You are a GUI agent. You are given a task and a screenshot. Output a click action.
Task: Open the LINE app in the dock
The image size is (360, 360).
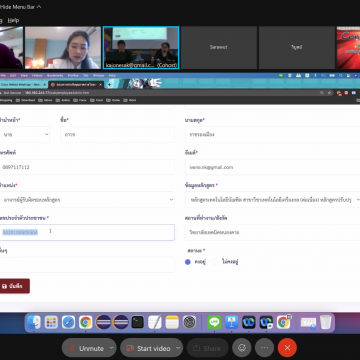(214, 322)
